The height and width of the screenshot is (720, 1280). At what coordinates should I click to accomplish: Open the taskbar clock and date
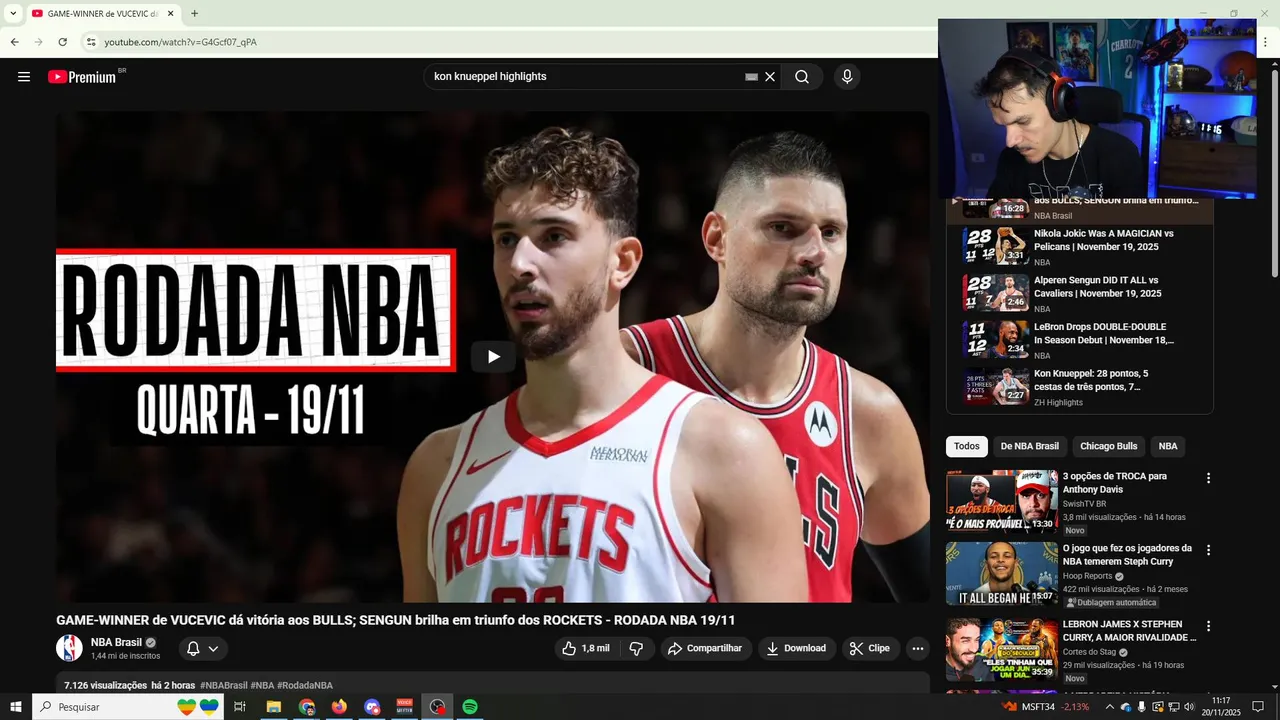pyautogui.click(x=1221, y=707)
